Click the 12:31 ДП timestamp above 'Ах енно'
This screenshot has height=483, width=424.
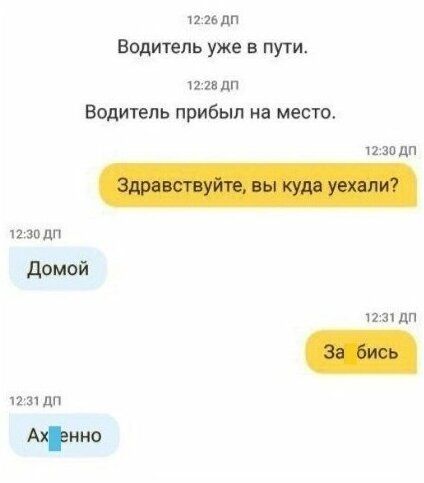coord(35,401)
